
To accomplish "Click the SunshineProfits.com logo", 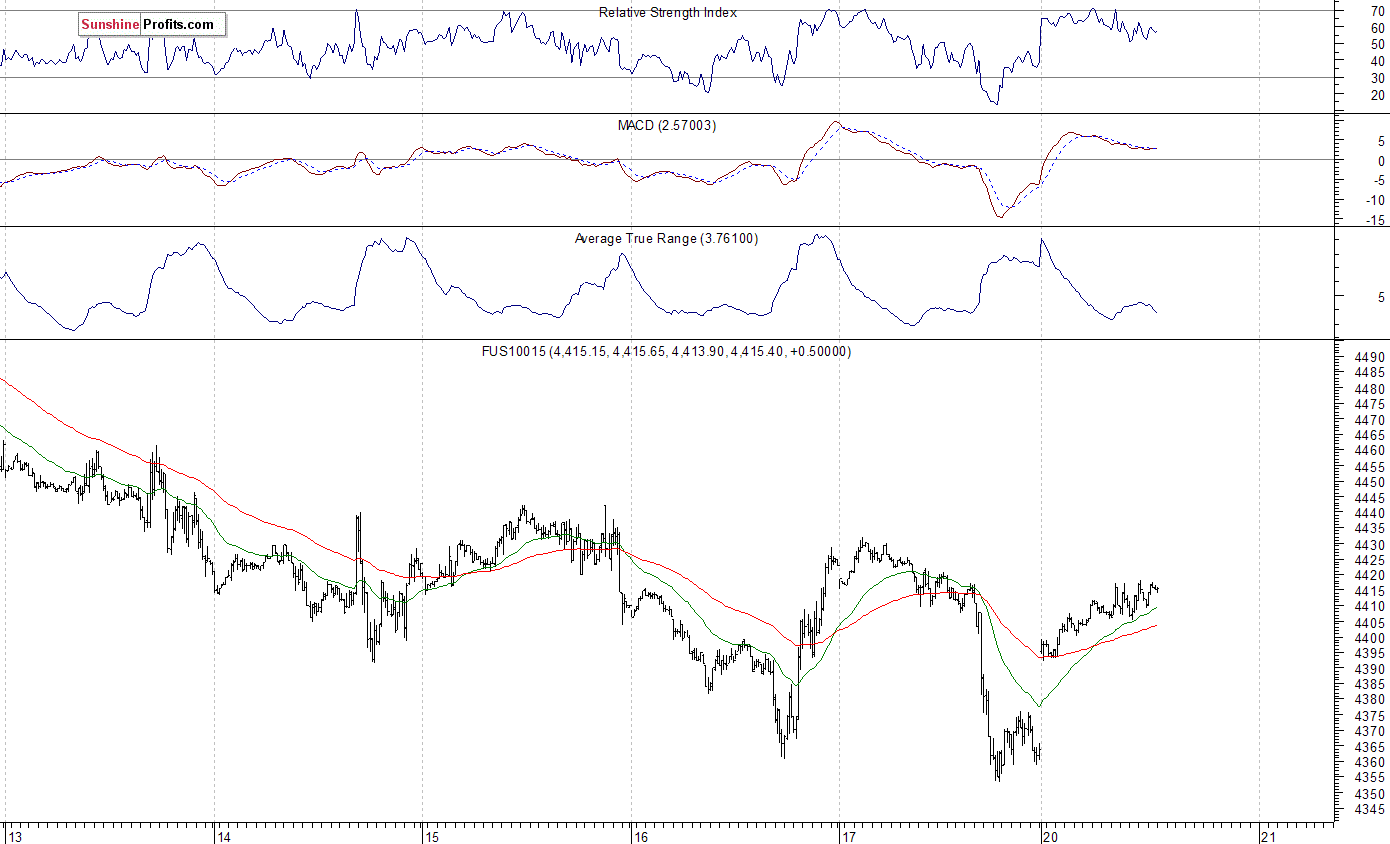I will (152, 24).
